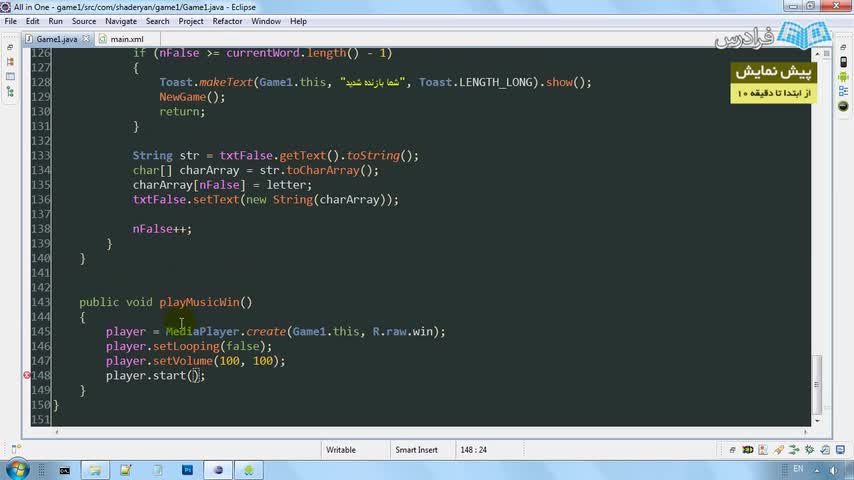This screenshot has width=854, height=480.
Task: Click the vertical scrollbar down arrow
Action: pos(817,421)
